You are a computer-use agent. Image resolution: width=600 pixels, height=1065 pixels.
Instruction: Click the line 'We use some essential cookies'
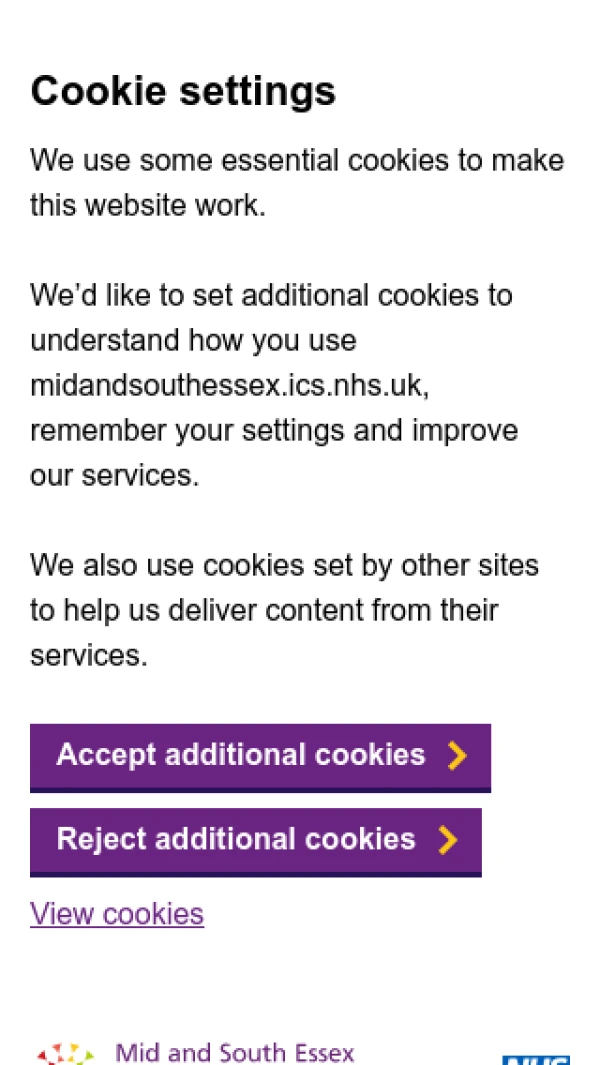pos(297,161)
